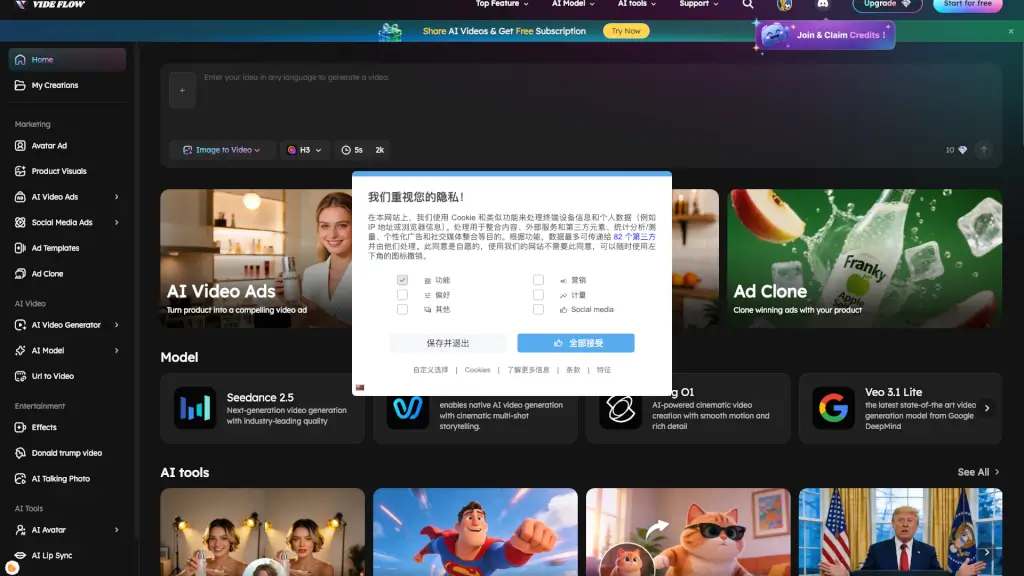1024x576 pixels.
Task: Open the AI Model sidebar icon
Action: [x=20, y=350]
